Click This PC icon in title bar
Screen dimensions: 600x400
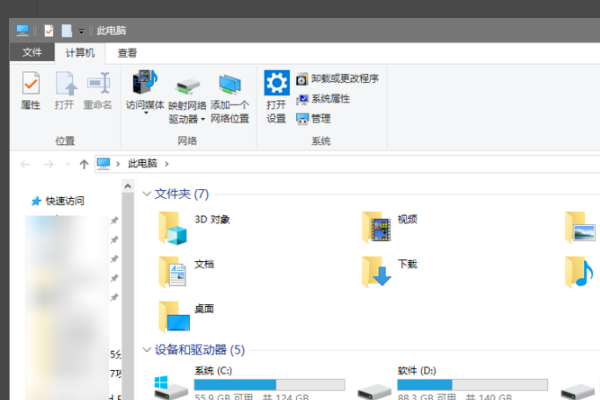23,30
